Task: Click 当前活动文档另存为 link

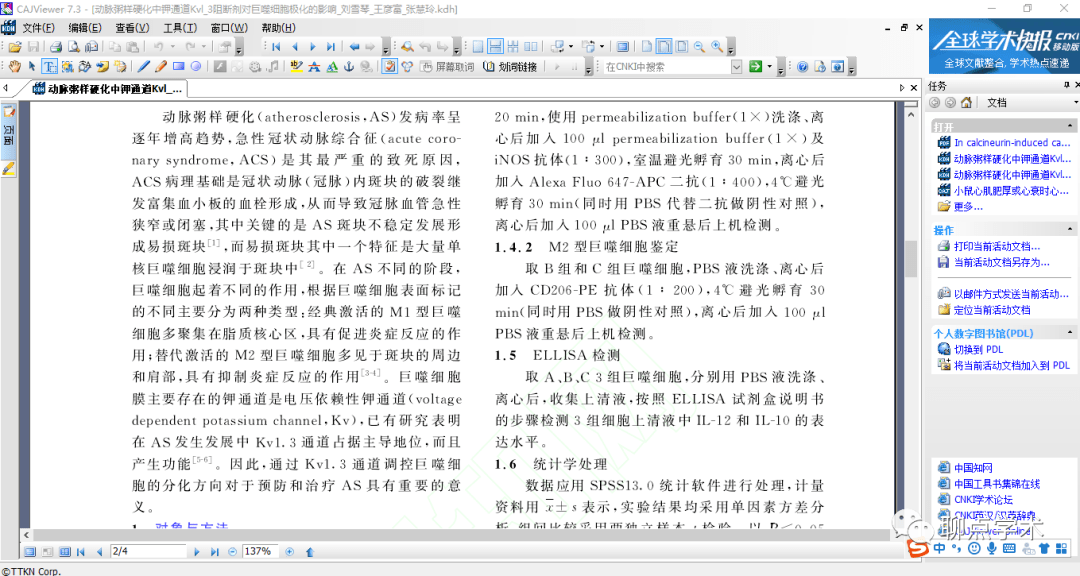Action: pyautogui.click(x=1001, y=263)
